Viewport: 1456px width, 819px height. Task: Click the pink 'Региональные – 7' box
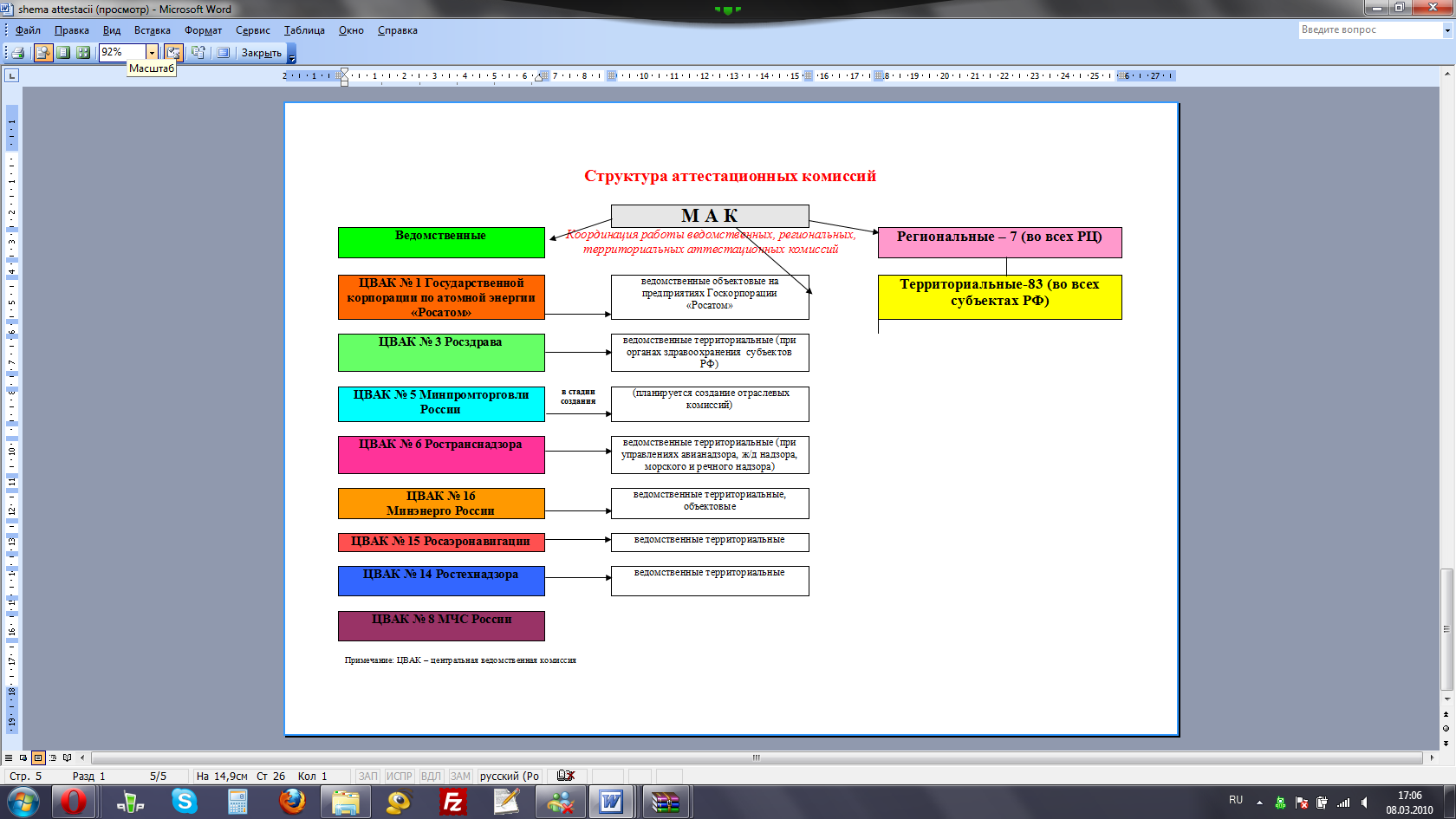tap(999, 243)
